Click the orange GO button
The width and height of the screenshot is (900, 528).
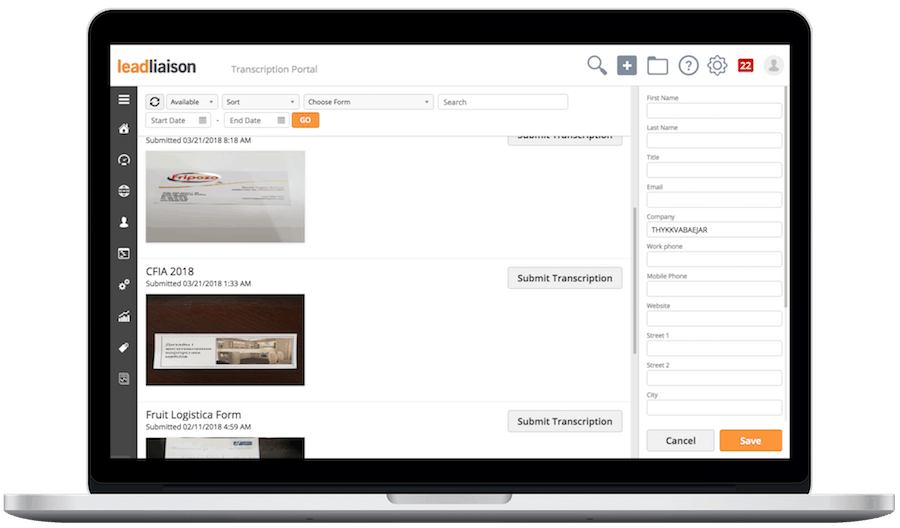click(305, 120)
